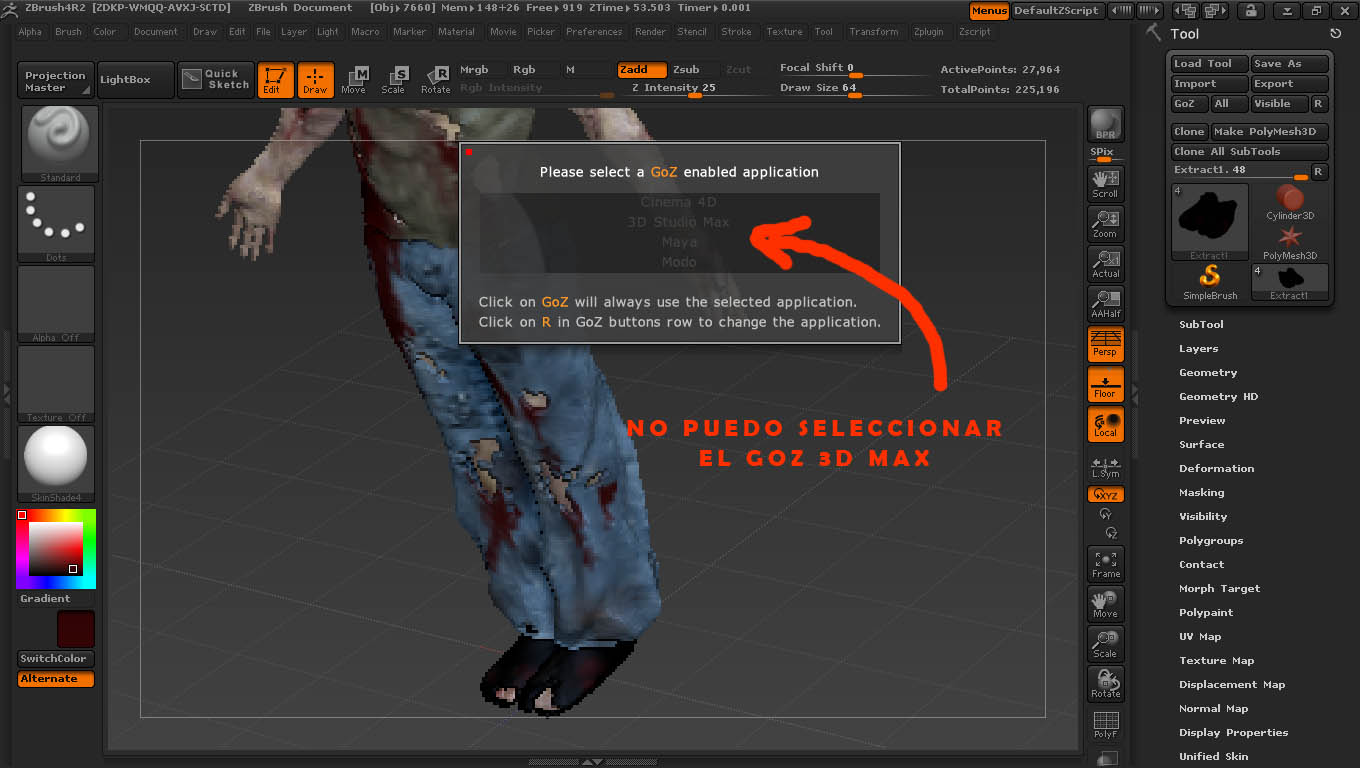Choose 3D Studio Max in GoZ dialog
Screen dimensions: 1360x768
(x=678, y=222)
